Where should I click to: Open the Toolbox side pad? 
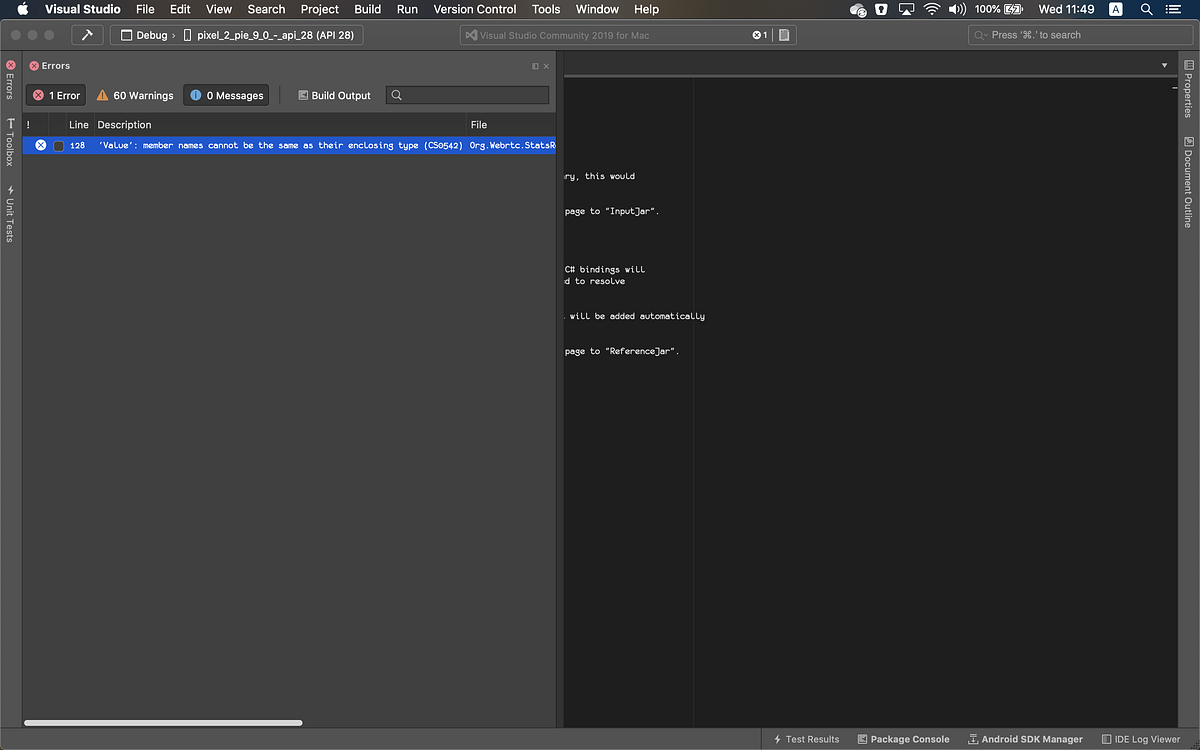10,141
